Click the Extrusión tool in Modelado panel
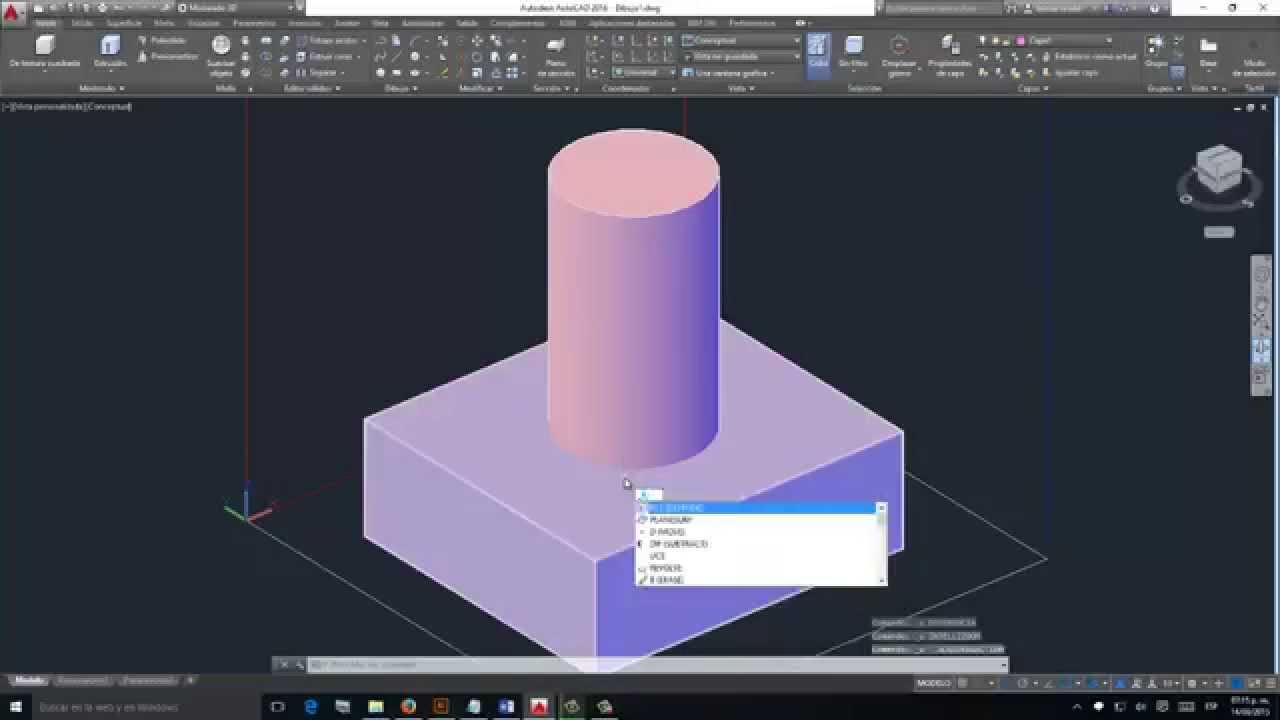 [110, 51]
